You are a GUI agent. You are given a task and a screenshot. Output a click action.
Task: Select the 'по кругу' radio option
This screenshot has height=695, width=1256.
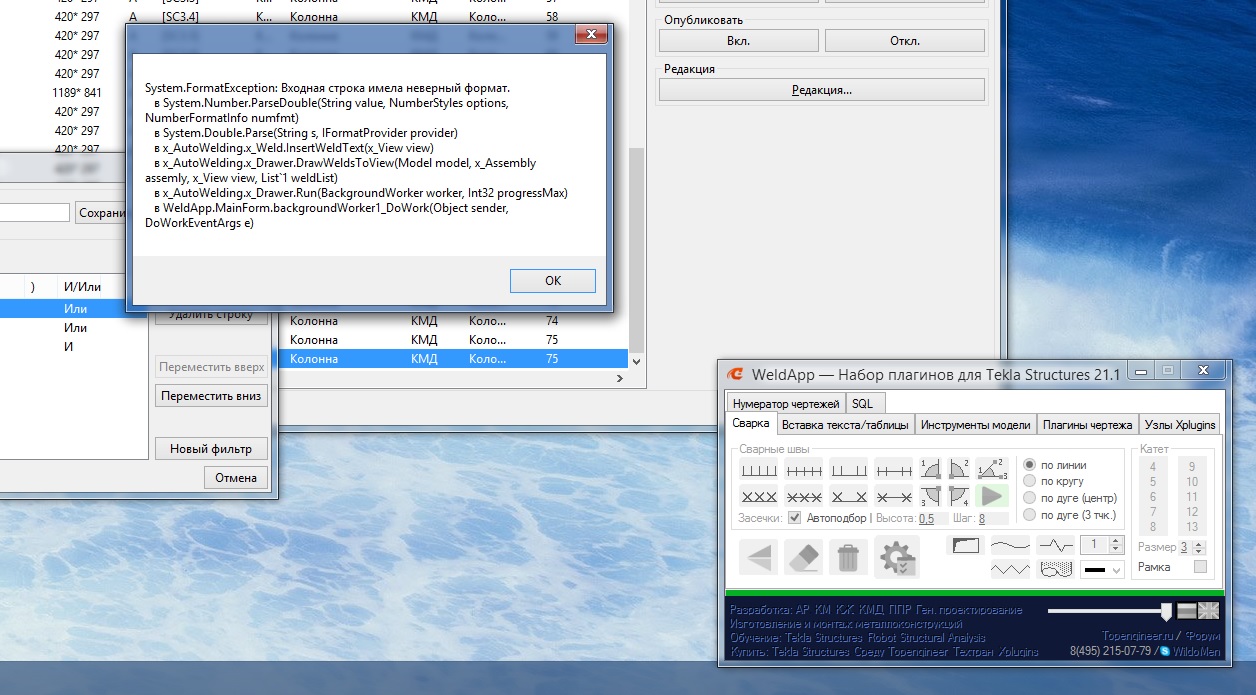[1030, 481]
